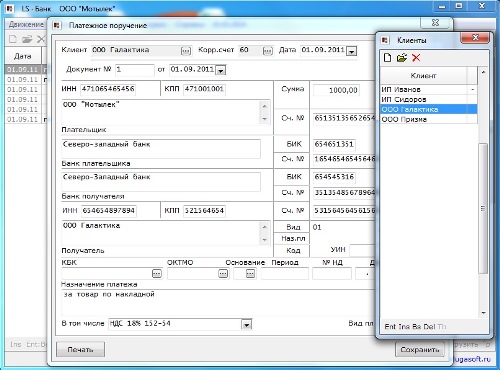Click the ОКТМО input field

pyautogui.click(x=193, y=274)
